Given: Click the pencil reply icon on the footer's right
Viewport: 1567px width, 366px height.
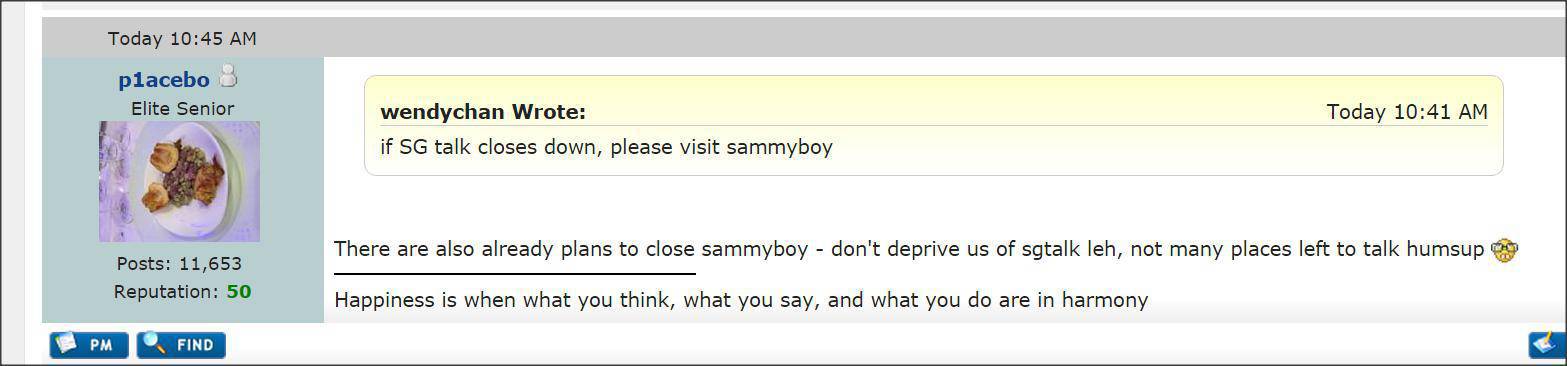Looking at the screenshot, I should point(1546,343).
